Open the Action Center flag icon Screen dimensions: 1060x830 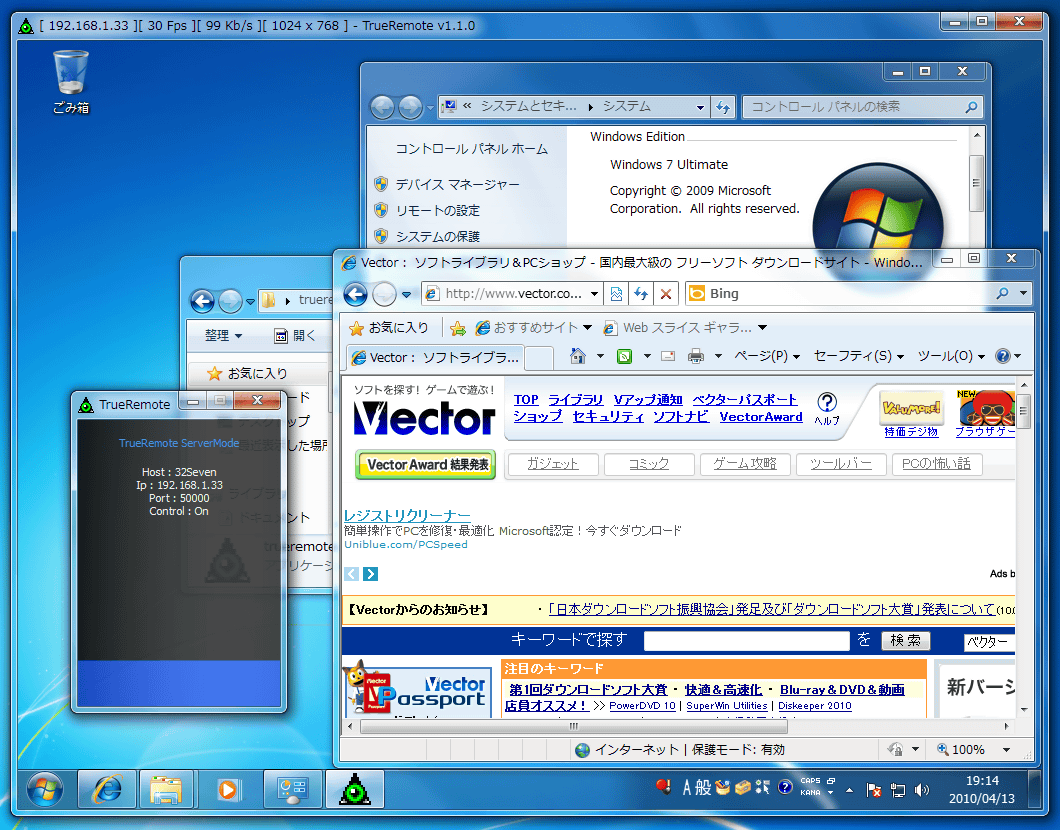click(x=873, y=789)
